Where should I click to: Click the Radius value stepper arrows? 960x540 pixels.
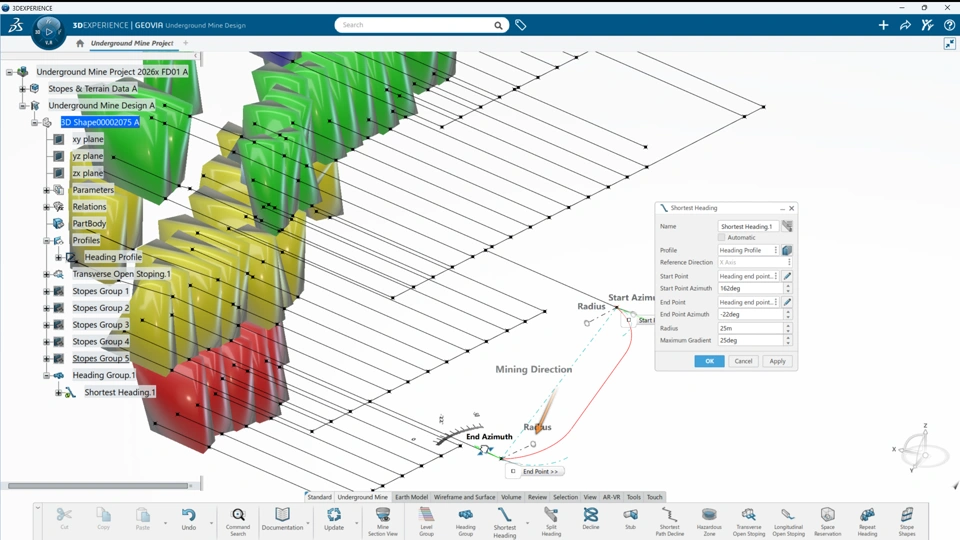(x=788, y=328)
